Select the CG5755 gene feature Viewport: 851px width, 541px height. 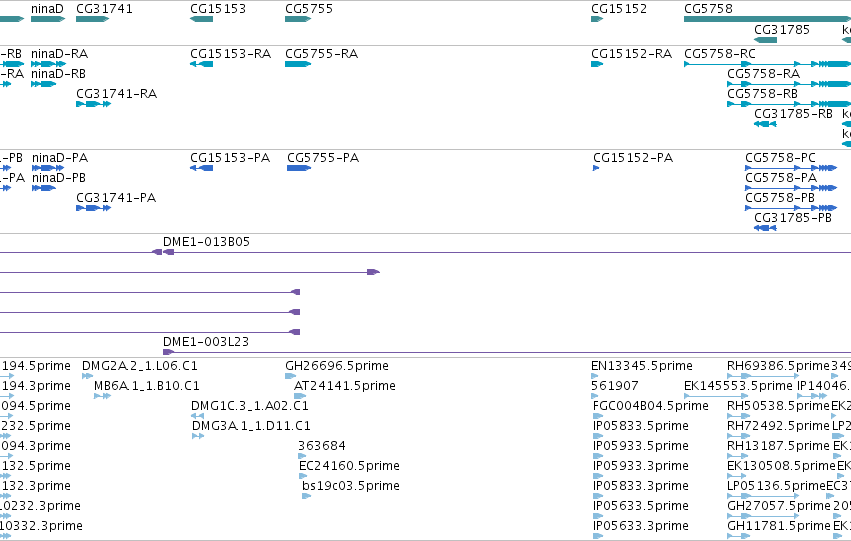coord(298,19)
